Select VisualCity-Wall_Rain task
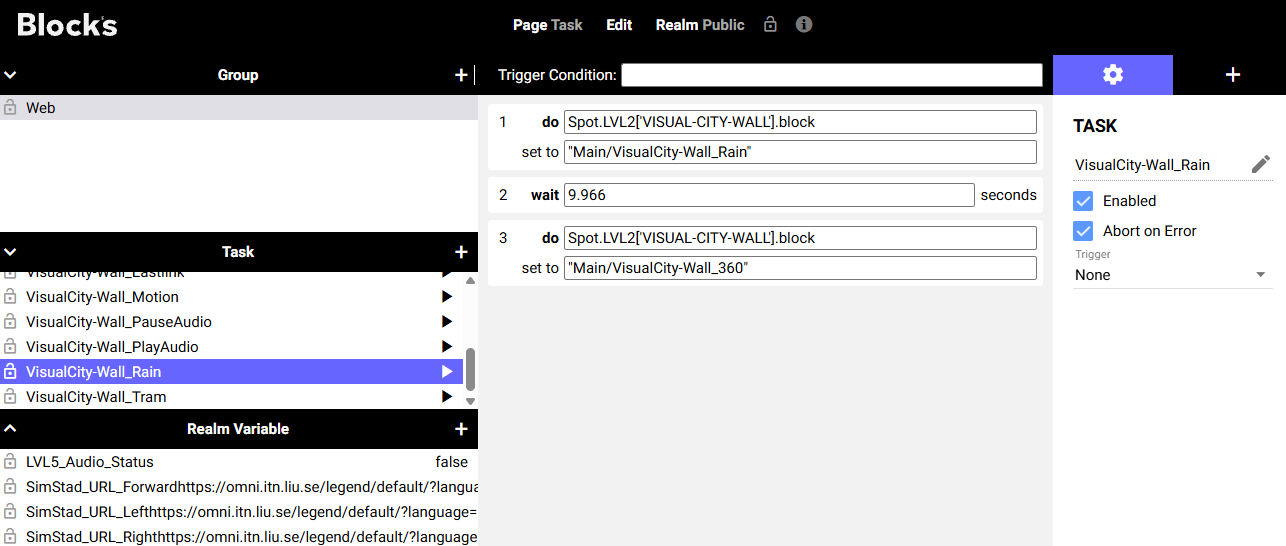The width and height of the screenshot is (1286, 546). (x=231, y=372)
